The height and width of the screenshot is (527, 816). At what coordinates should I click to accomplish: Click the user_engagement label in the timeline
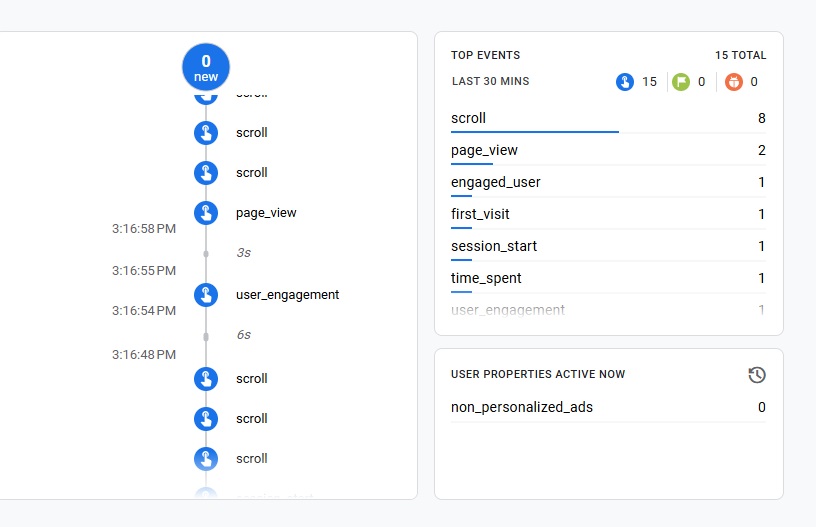tap(287, 295)
